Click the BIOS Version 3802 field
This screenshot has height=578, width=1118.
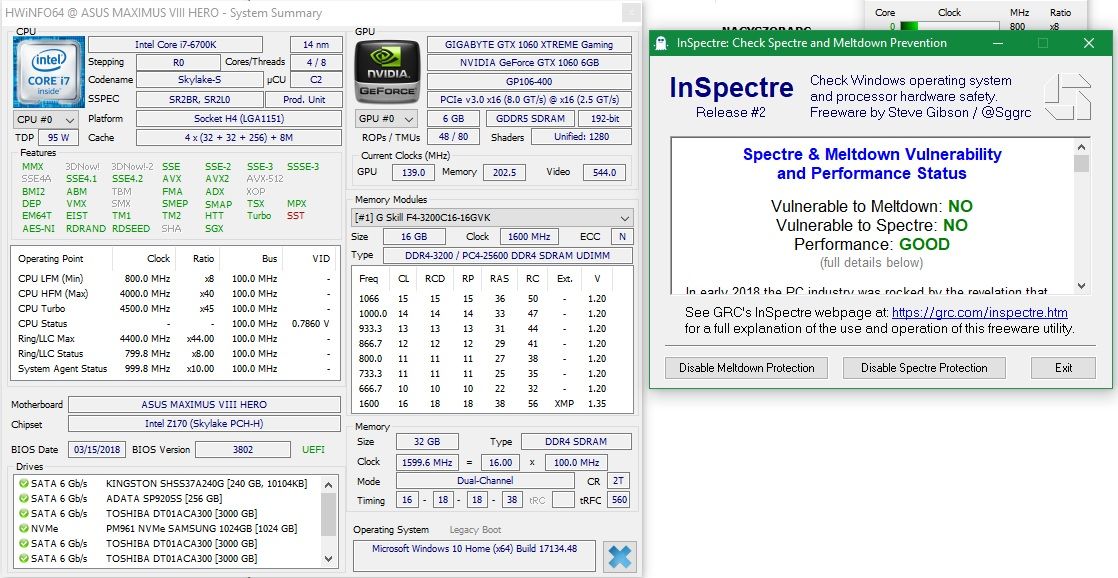(x=242, y=450)
